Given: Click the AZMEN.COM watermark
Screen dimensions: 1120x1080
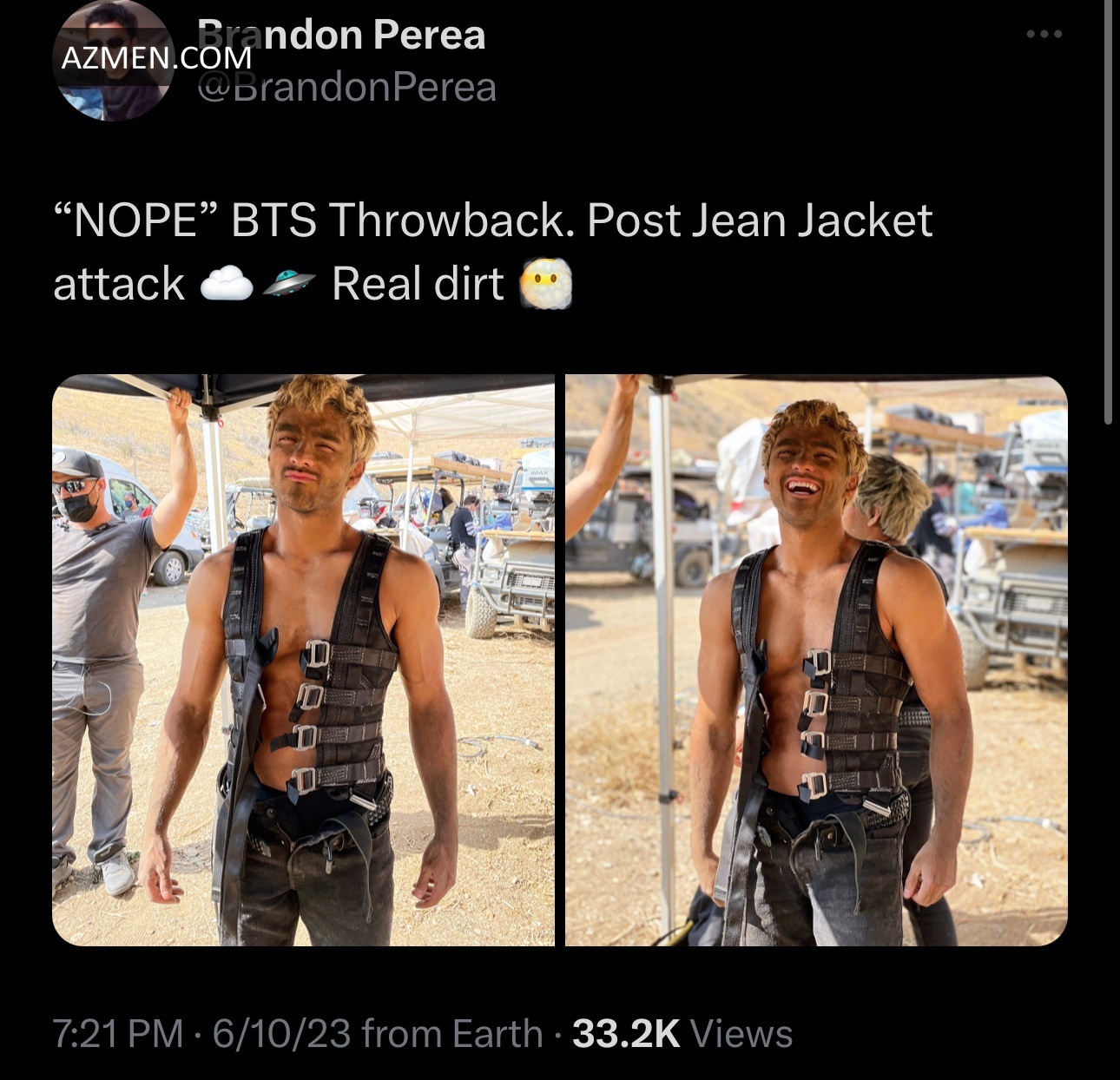Looking at the screenshot, I should pyautogui.click(x=156, y=57).
